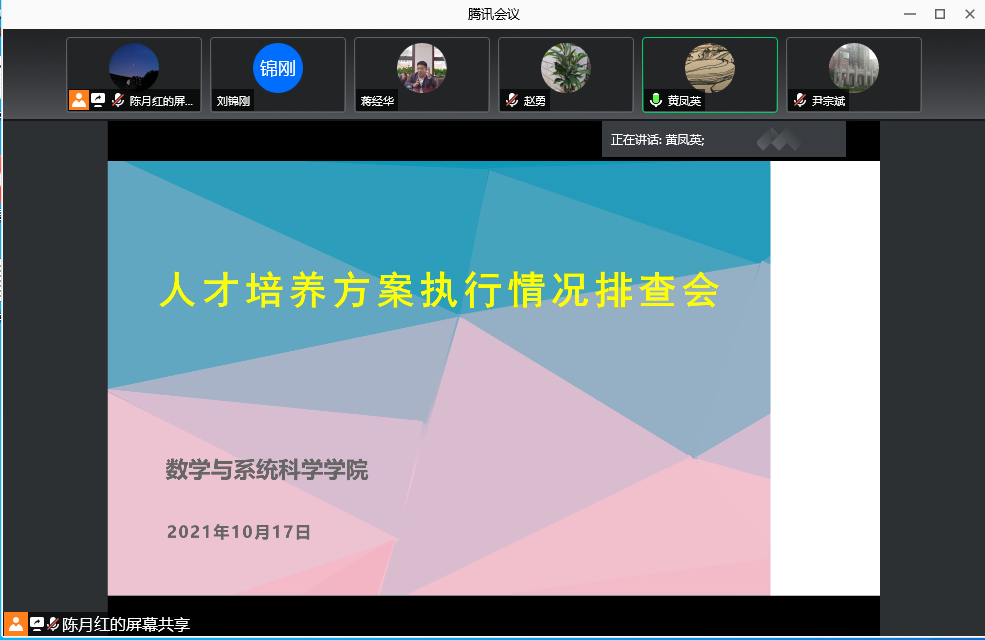Select 尹宗斌's participant avatar
The width and height of the screenshot is (985, 640).
click(x=854, y=68)
